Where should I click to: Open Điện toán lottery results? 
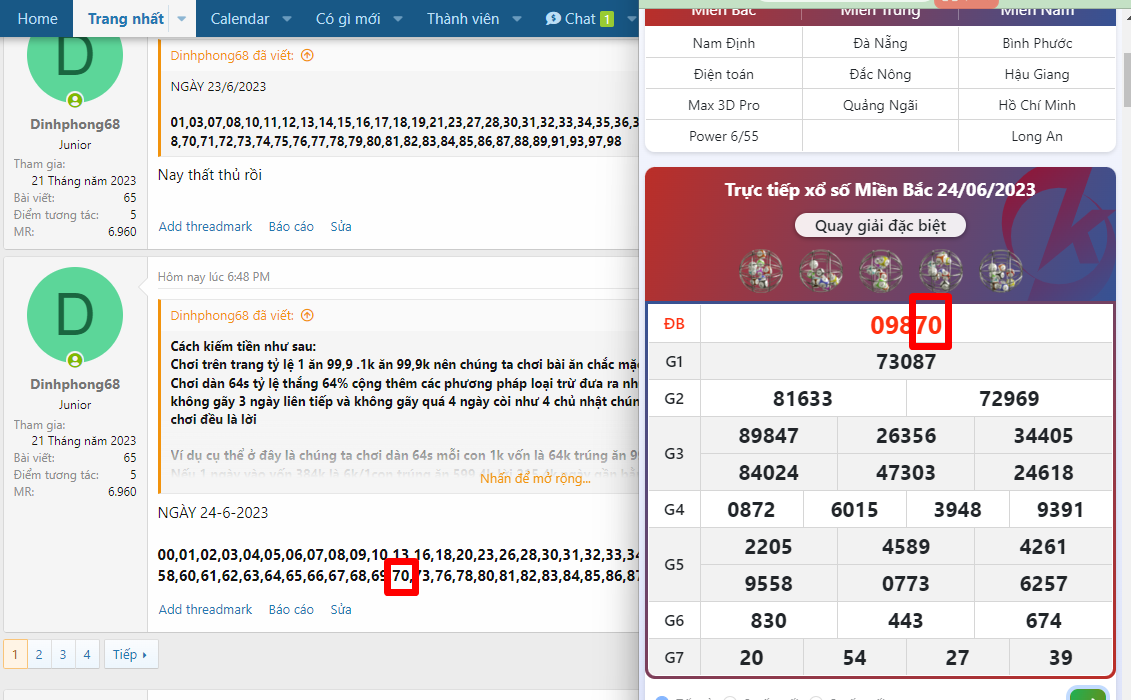(x=723, y=74)
